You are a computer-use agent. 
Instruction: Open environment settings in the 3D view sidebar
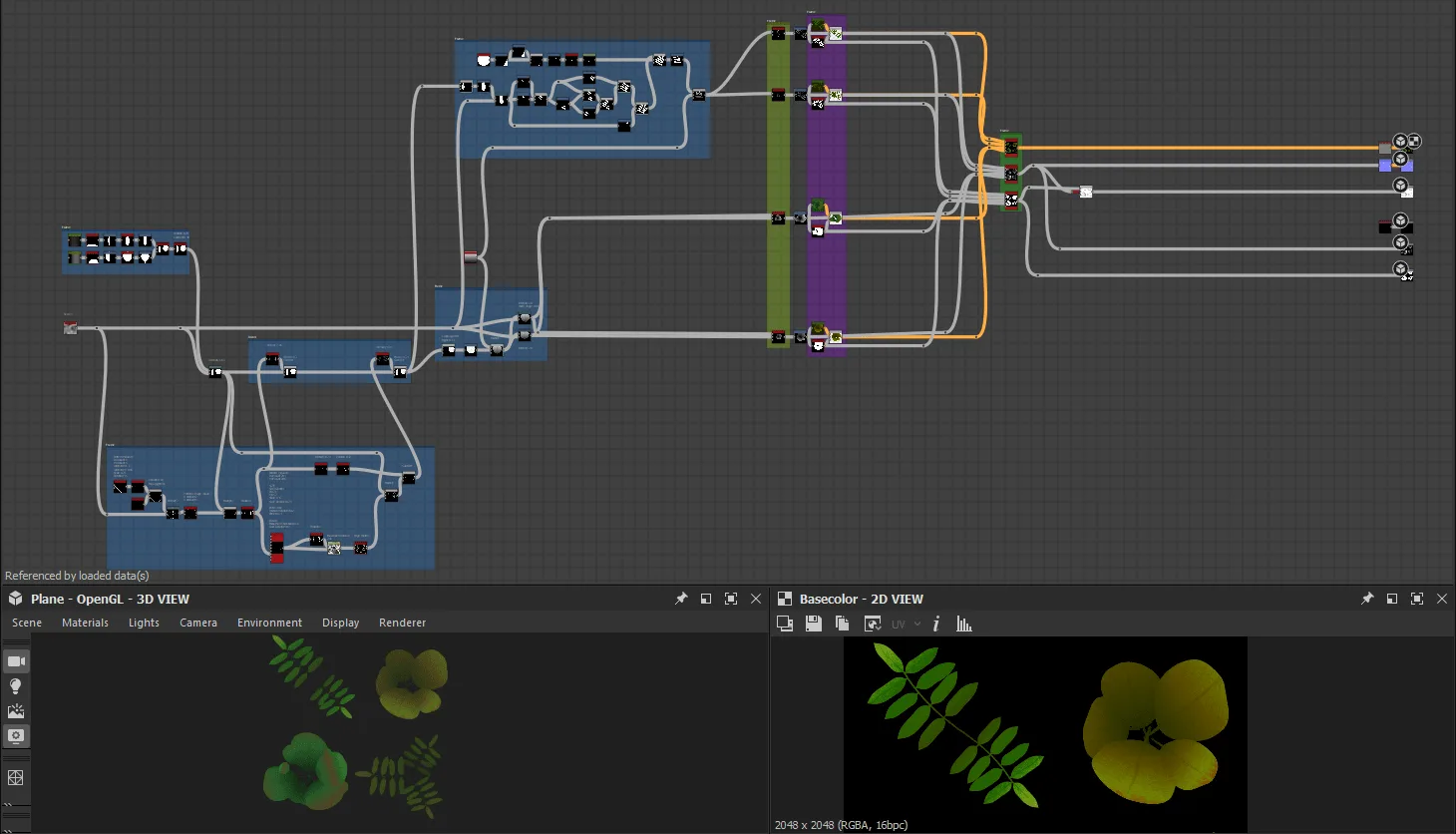(x=16, y=710)
